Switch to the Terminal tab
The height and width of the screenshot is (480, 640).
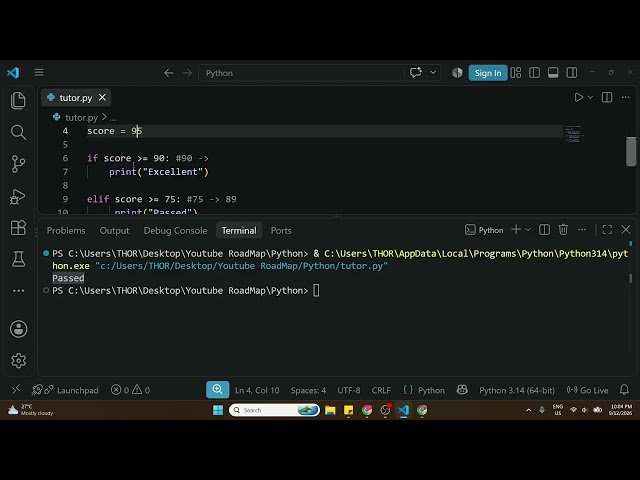(239, 231)
